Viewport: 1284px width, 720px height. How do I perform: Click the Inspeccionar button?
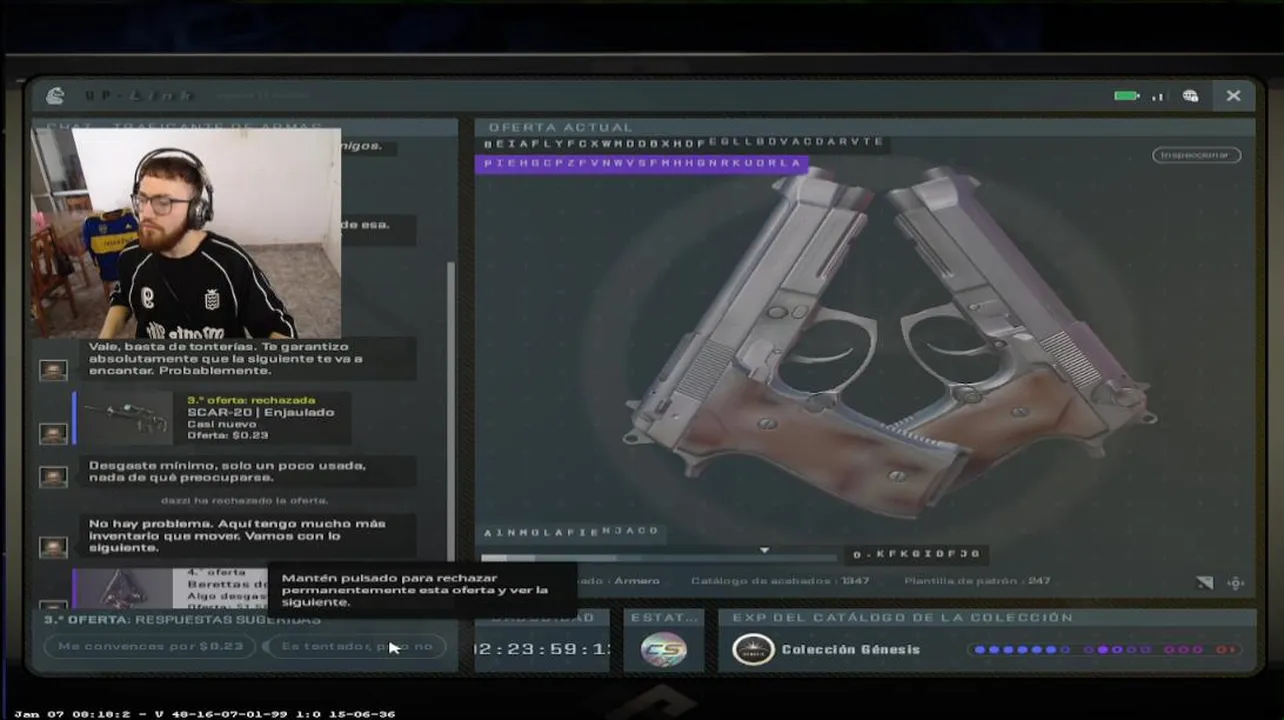pos(1196,155)
